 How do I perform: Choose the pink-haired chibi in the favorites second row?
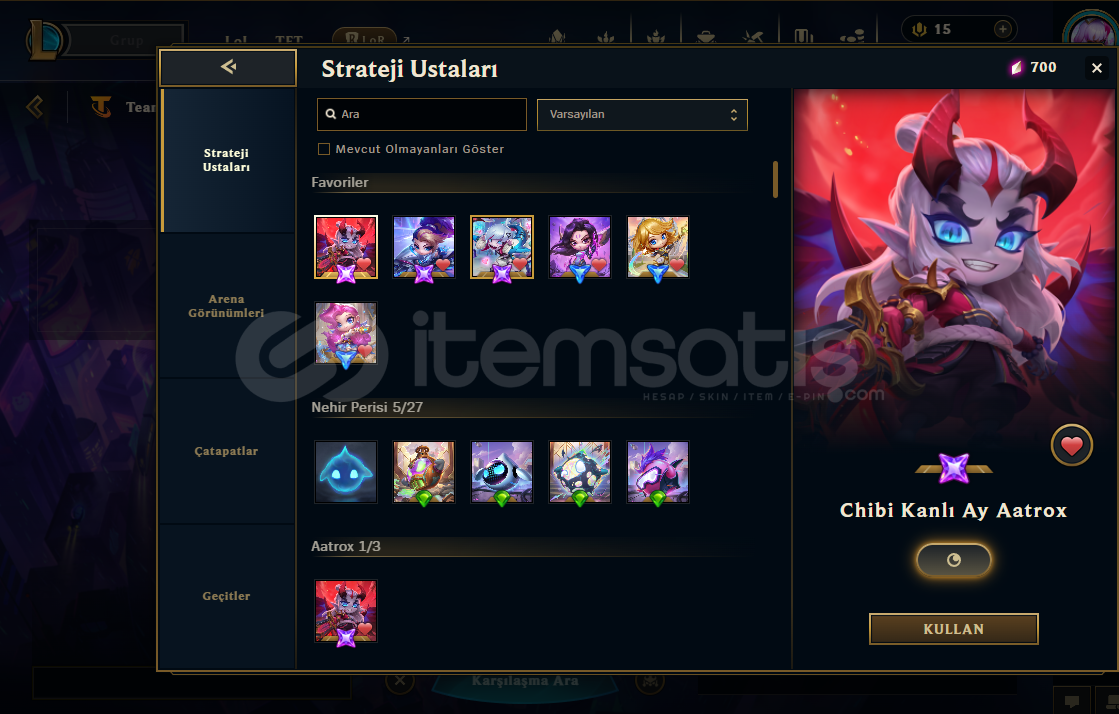click(345, 332)
